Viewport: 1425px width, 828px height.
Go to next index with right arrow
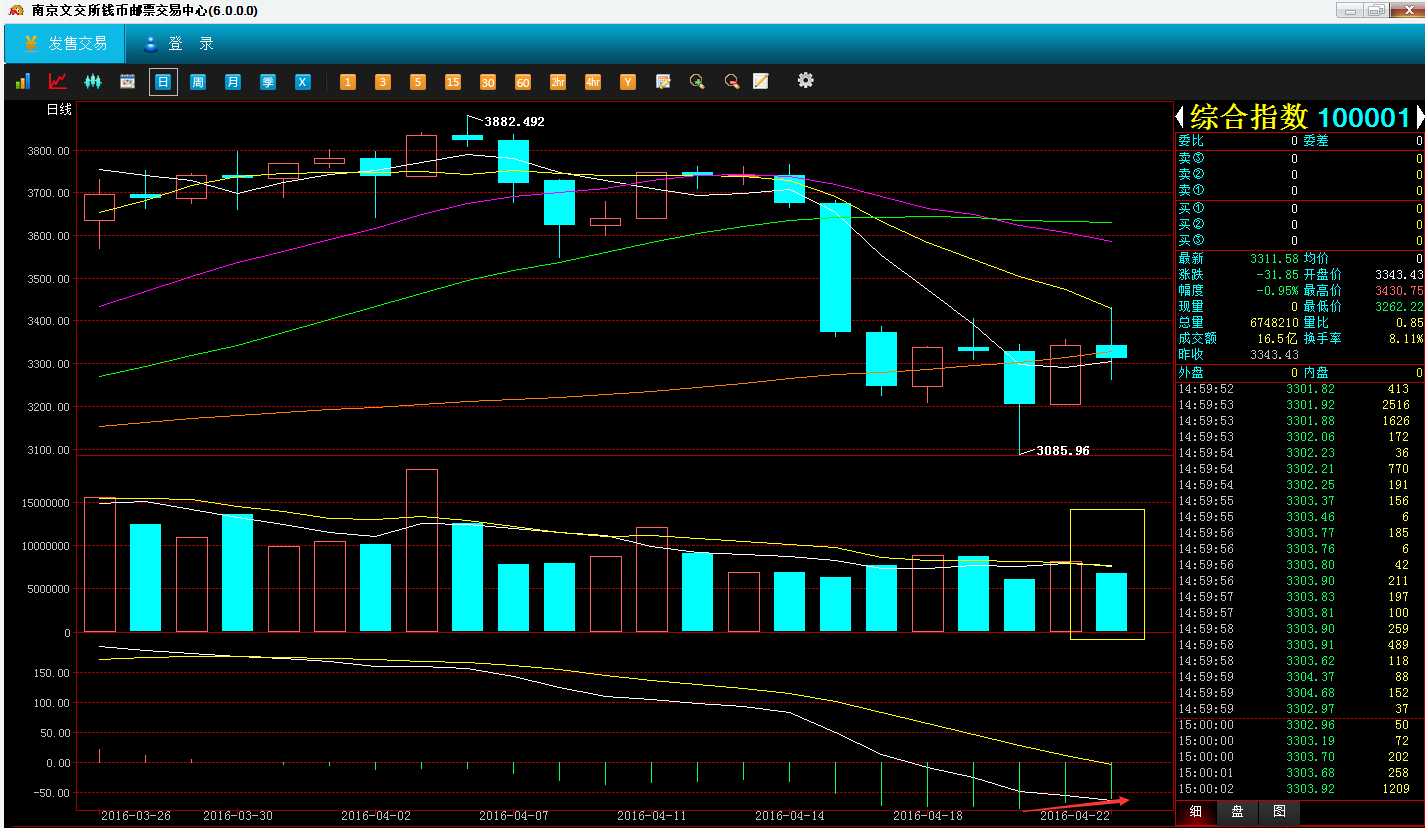point(1418,117)
